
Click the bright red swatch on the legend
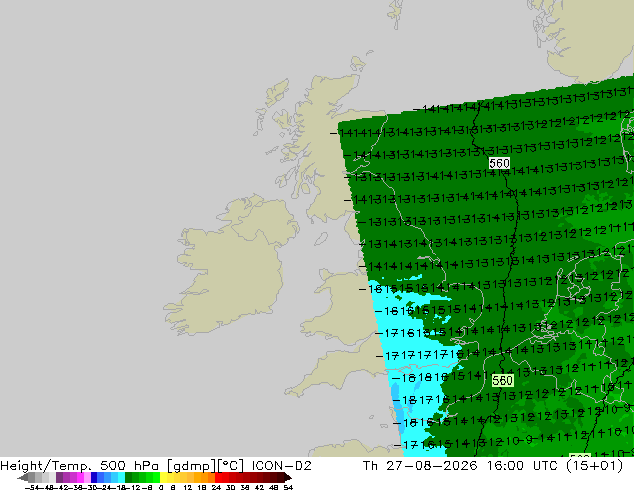(x=219, y=477)
